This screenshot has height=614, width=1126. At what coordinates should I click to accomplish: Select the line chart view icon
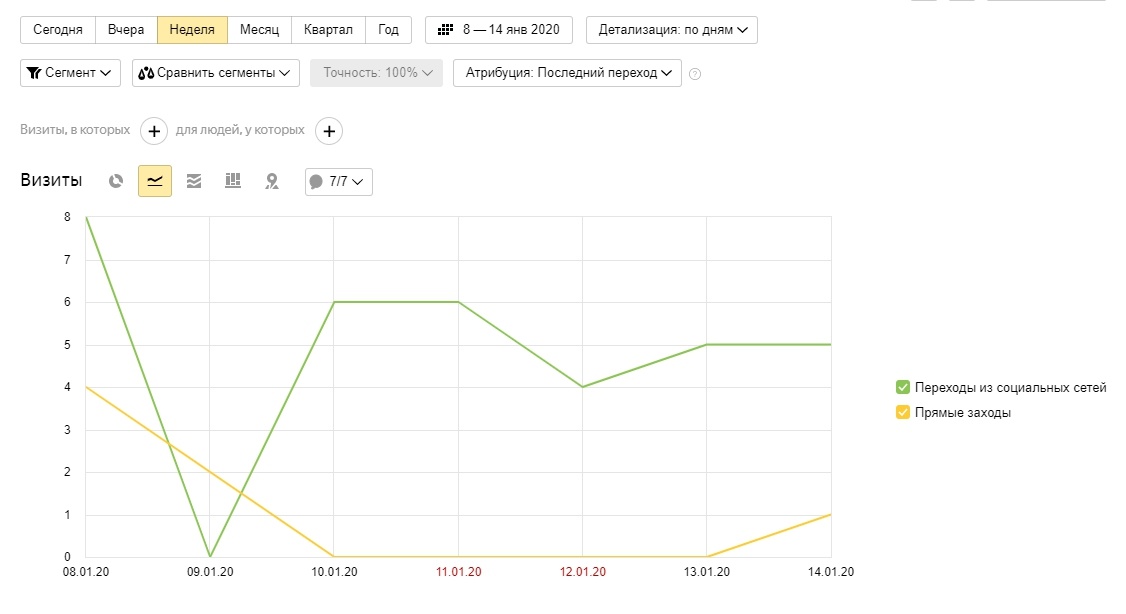pos(155,181)
